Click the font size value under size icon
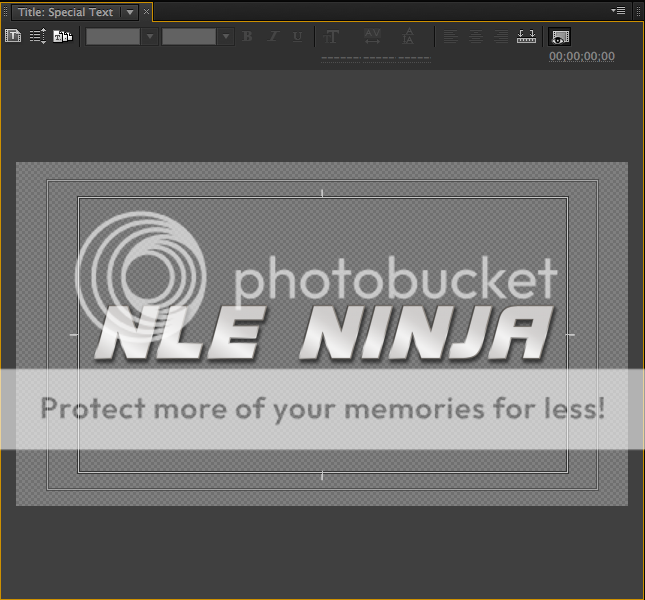This screenshot has width=645, height=600. [341, 58]
